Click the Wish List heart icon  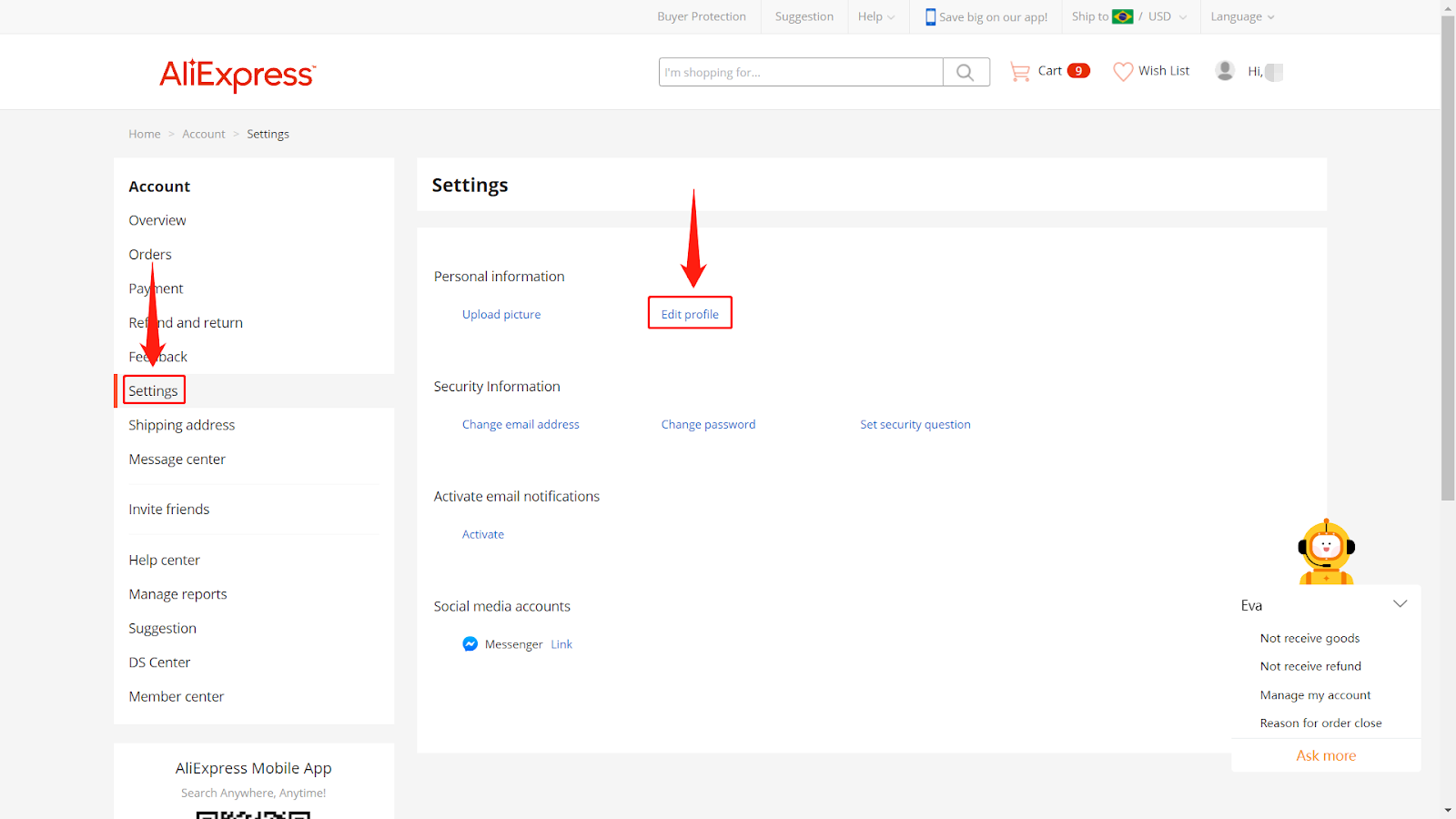click(1123, 71)
